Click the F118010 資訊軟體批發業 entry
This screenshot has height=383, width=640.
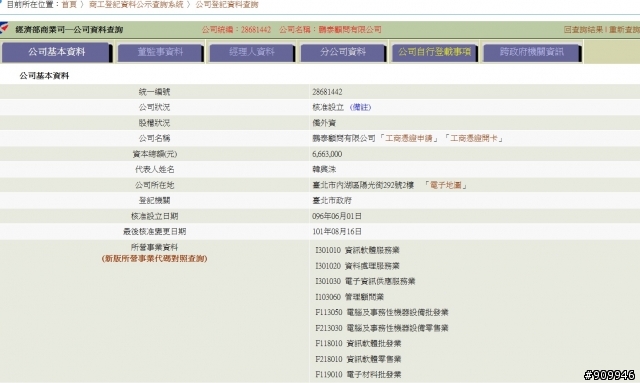click(x=358, y=343)
